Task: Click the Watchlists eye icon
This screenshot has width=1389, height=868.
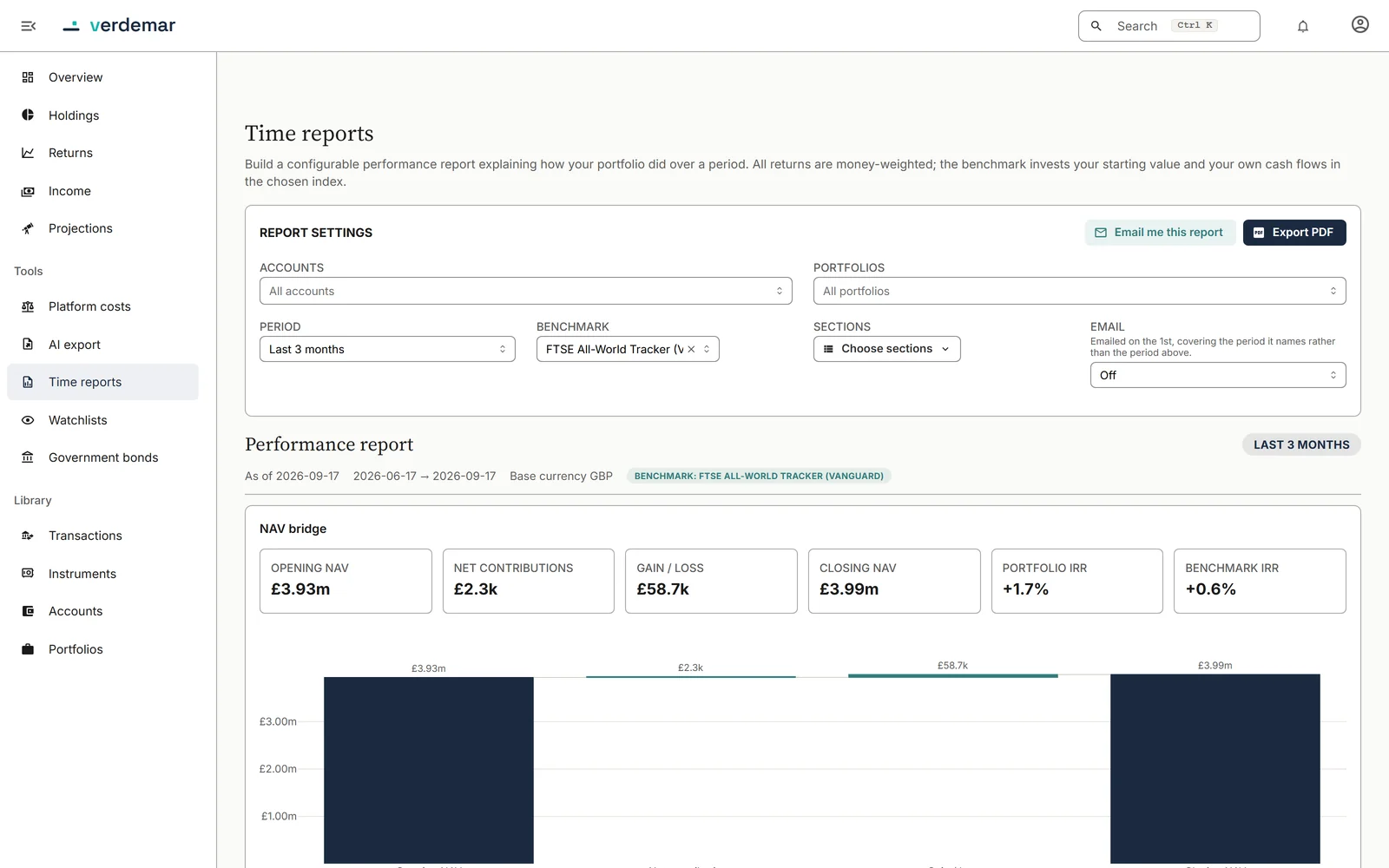Action: pos(28,420)
